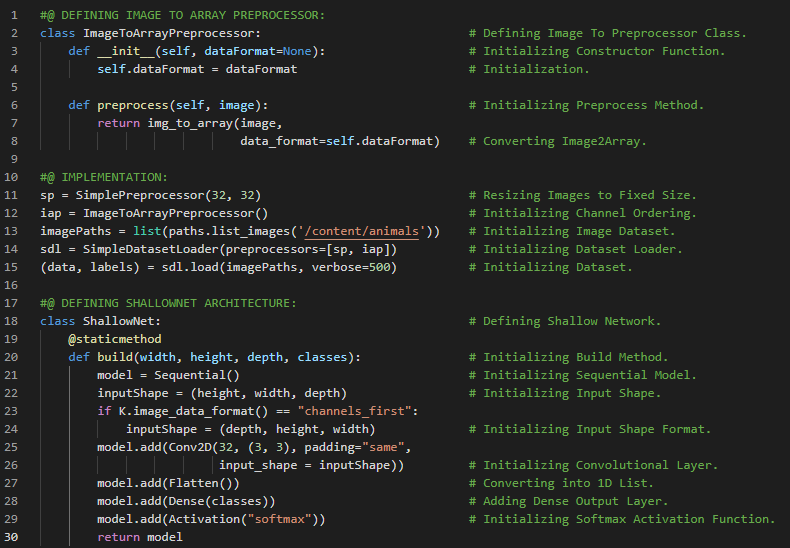Click the '#@ DEFINING SHALLOWNET ARCHITECTURE:' comment
This screenshot has width=790, height=548.
pyautogui.click(x=168, y=303)
